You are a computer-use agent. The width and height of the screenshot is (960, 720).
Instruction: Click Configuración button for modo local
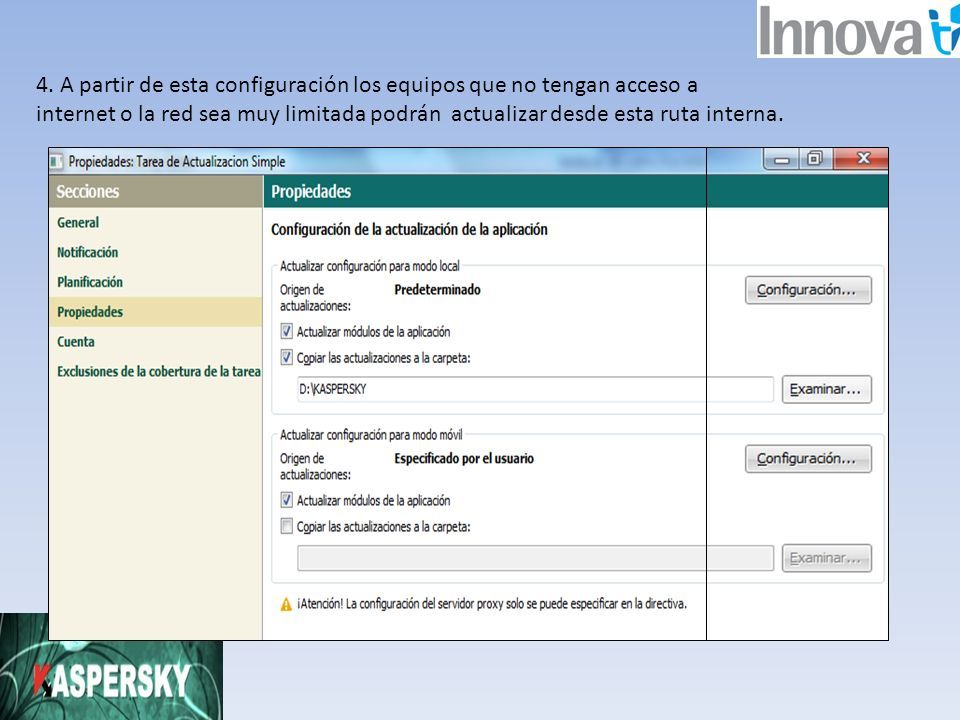808,290
